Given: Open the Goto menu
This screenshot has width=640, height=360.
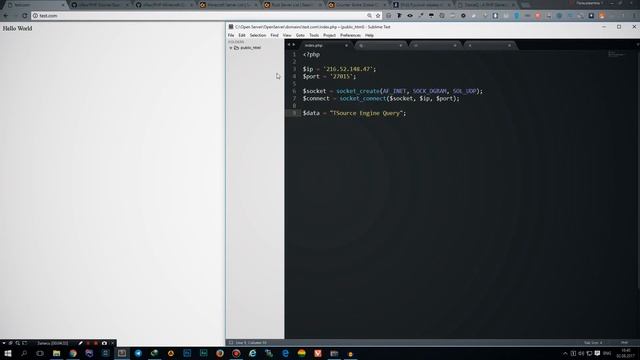Looking at the screenshot, I should tap(300, 36).
